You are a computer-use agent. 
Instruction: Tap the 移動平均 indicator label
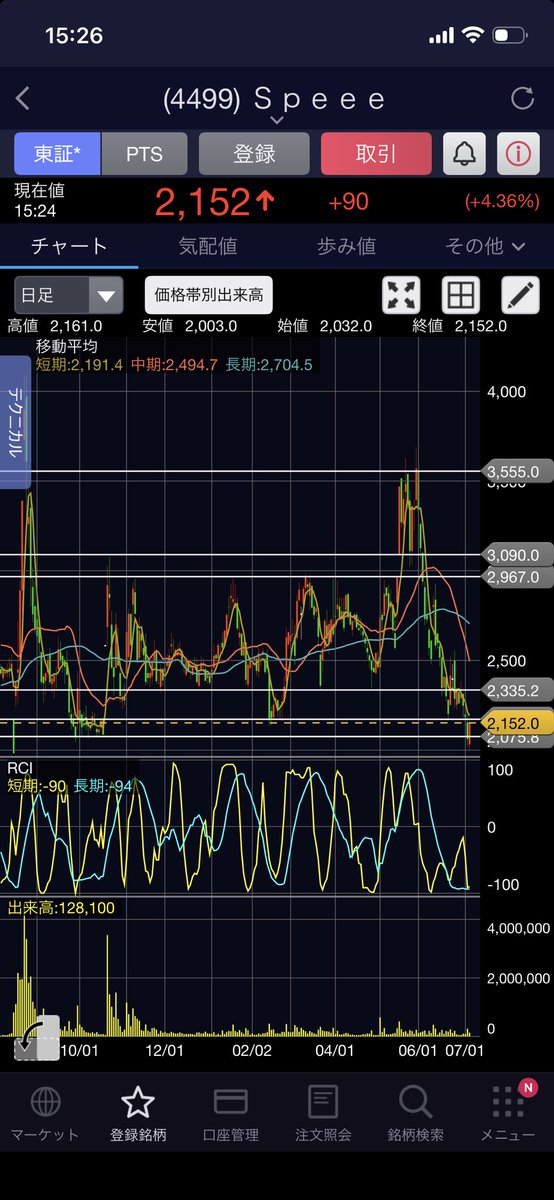[69, 346]
